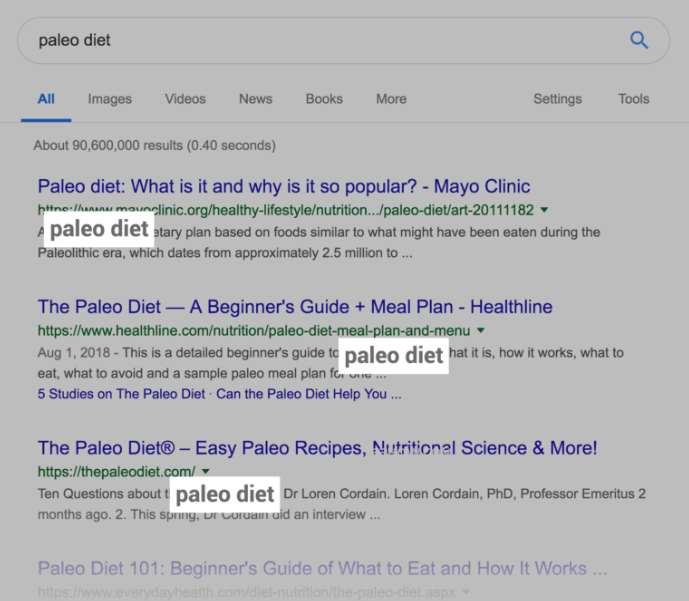
Task: Open the News results tab
Action: [x=255, y=99]
